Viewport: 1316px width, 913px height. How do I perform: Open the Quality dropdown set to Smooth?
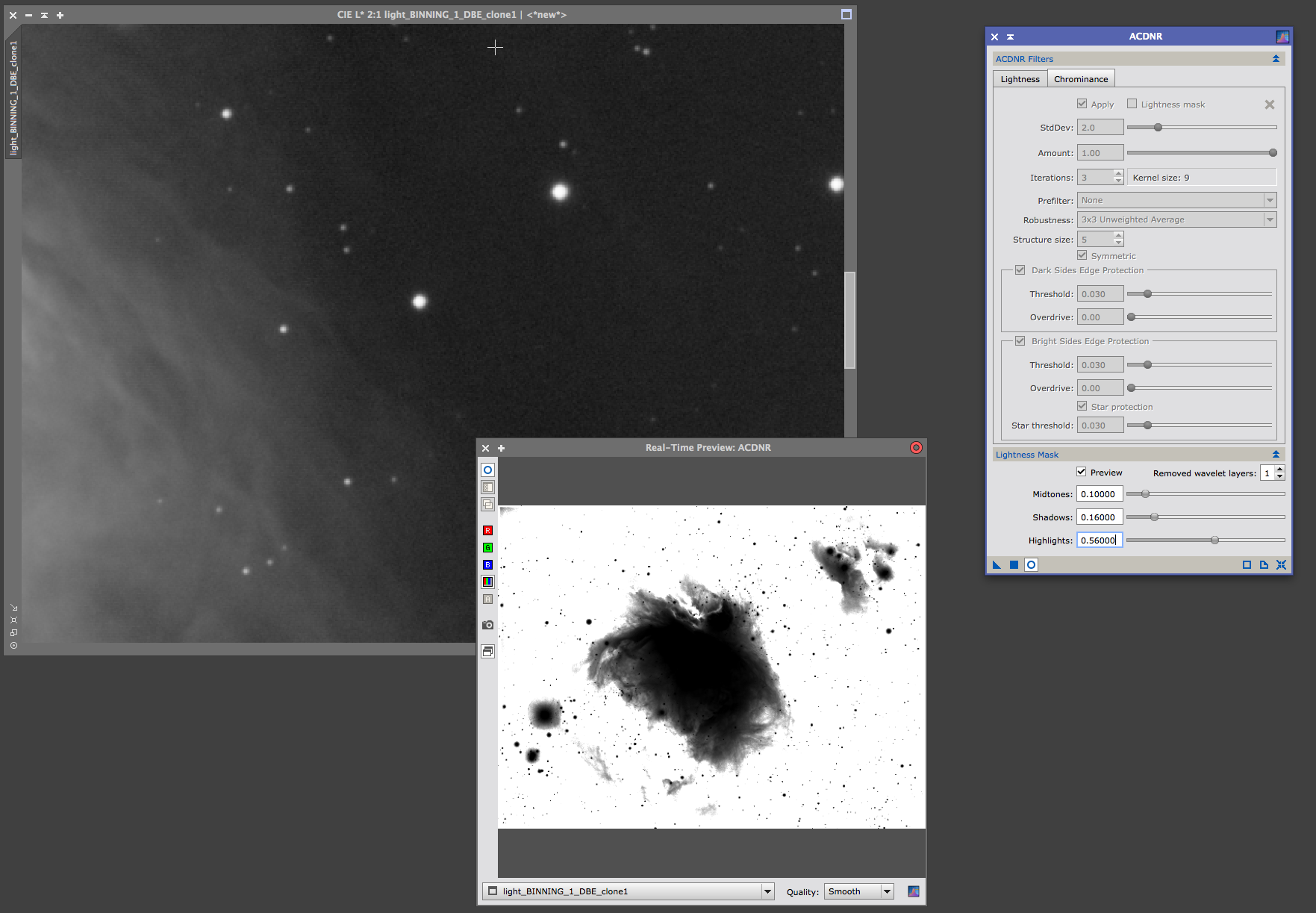coord(858,891)
